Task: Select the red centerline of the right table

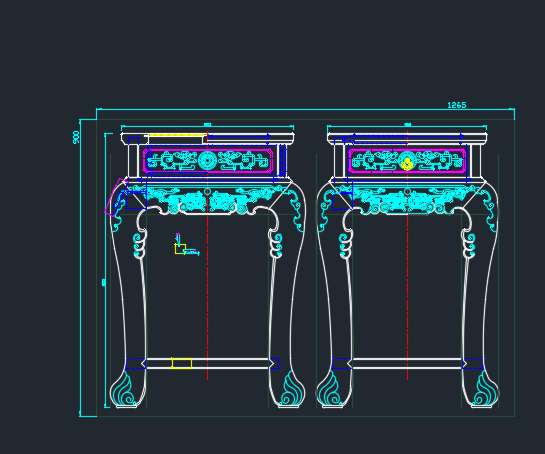Action: [x=407, y=256]
